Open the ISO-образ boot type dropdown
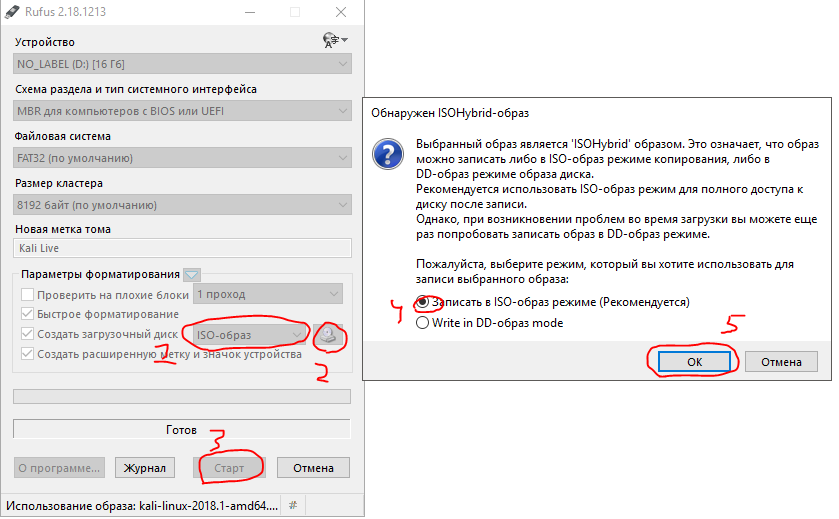Image resolution: width=839 pixels, height=519 pixels. tap(249, 335)
